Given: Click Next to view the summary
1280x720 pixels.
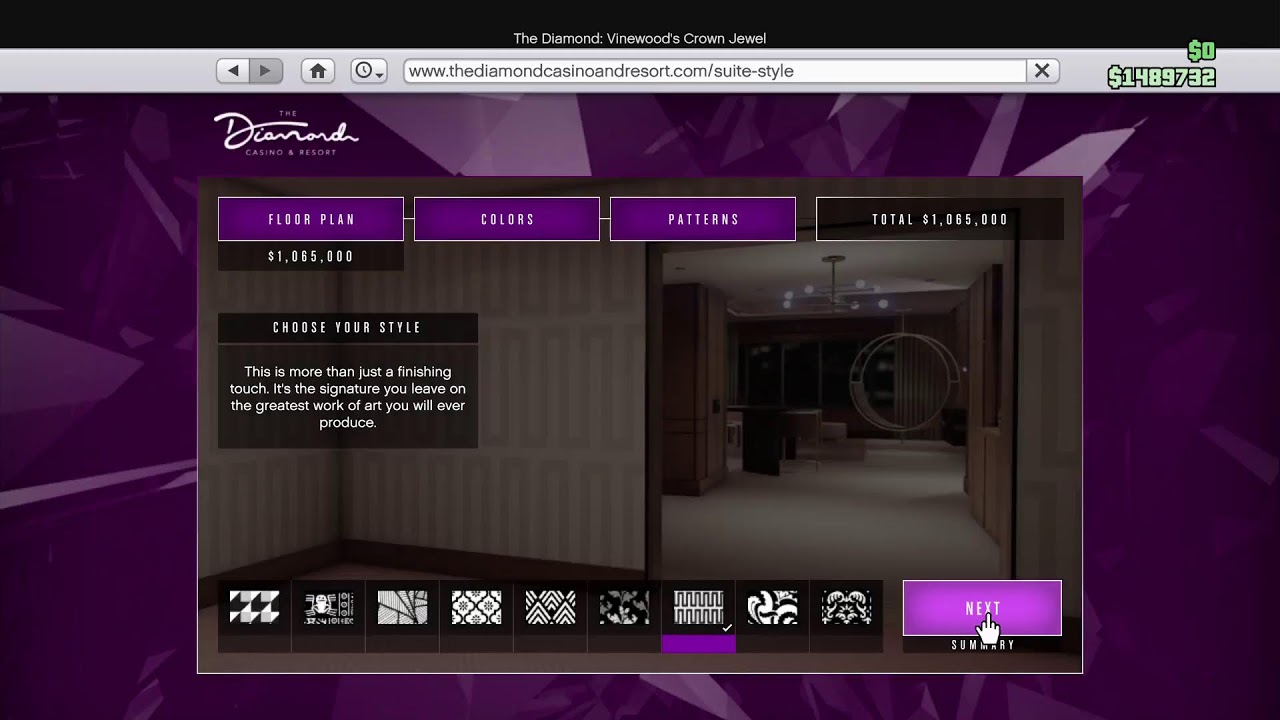Looking at the screenshot, I should coord(982,608).
